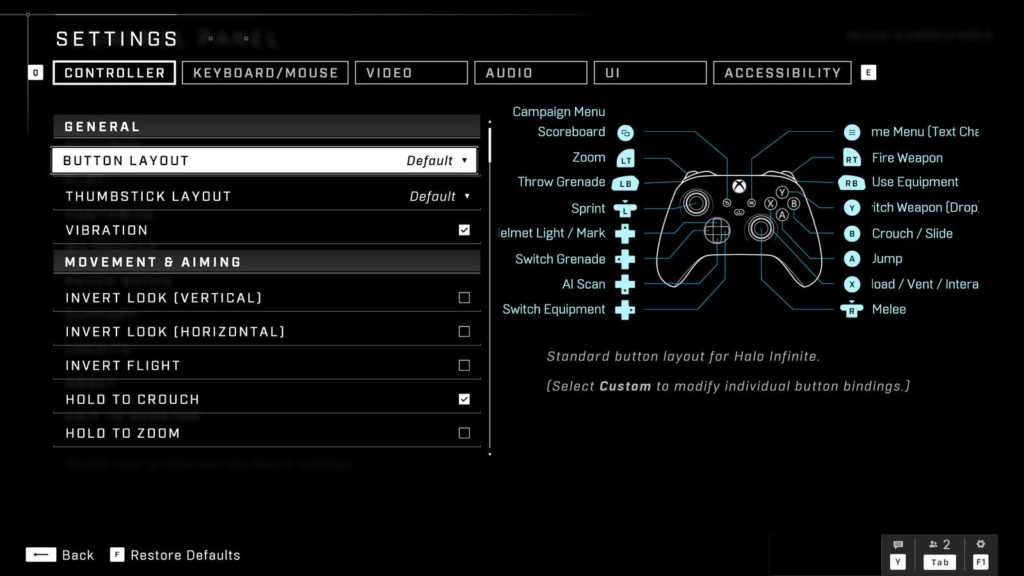Enable the Hold to Zoom checkbox
The image size is (1024, 576).
tap(464, 433)
